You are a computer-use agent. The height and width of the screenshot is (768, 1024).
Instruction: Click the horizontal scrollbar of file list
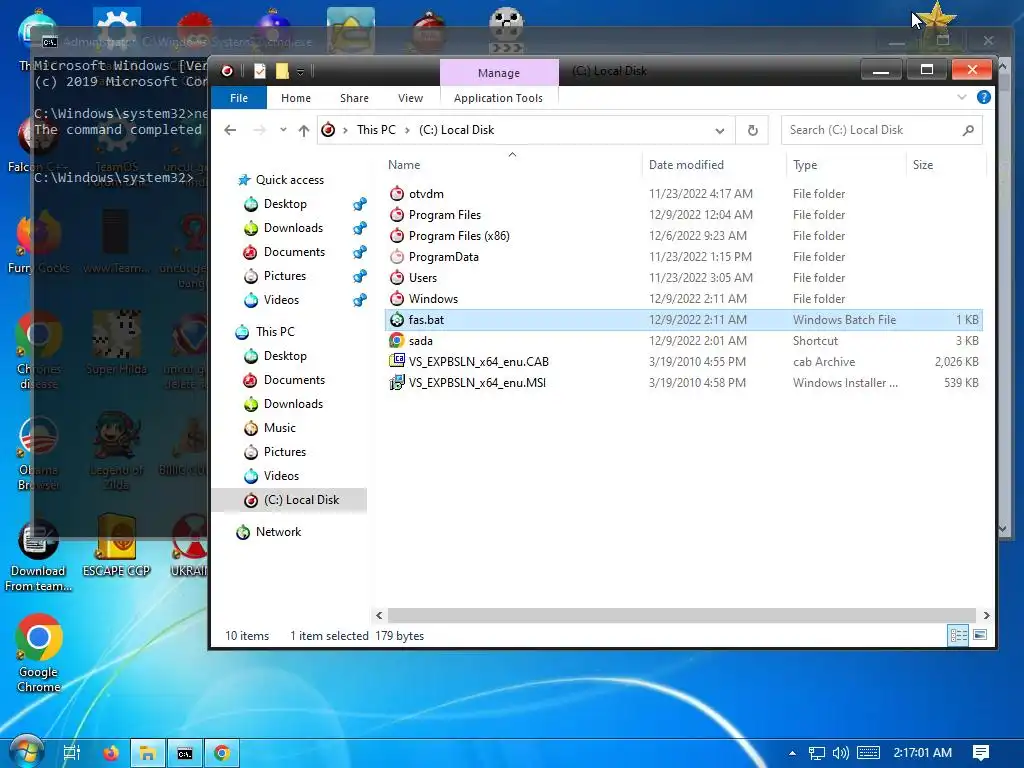682,615
